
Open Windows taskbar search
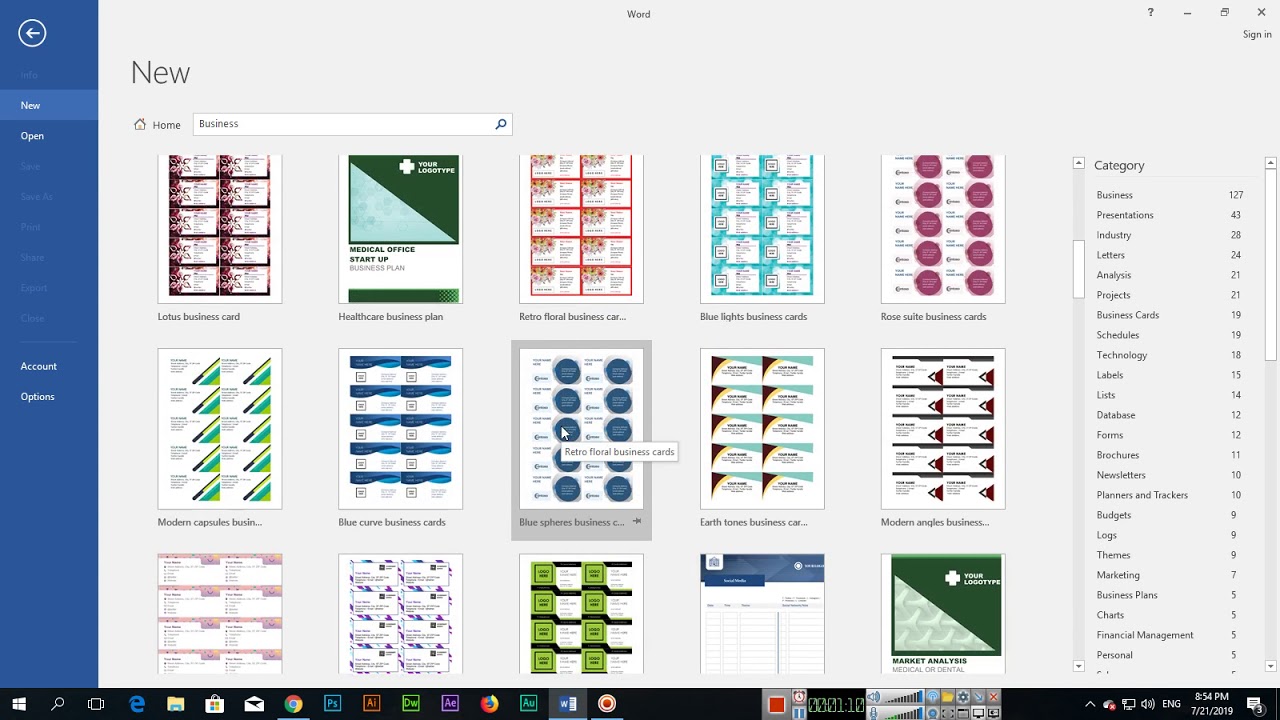click(x=58, y=704)
